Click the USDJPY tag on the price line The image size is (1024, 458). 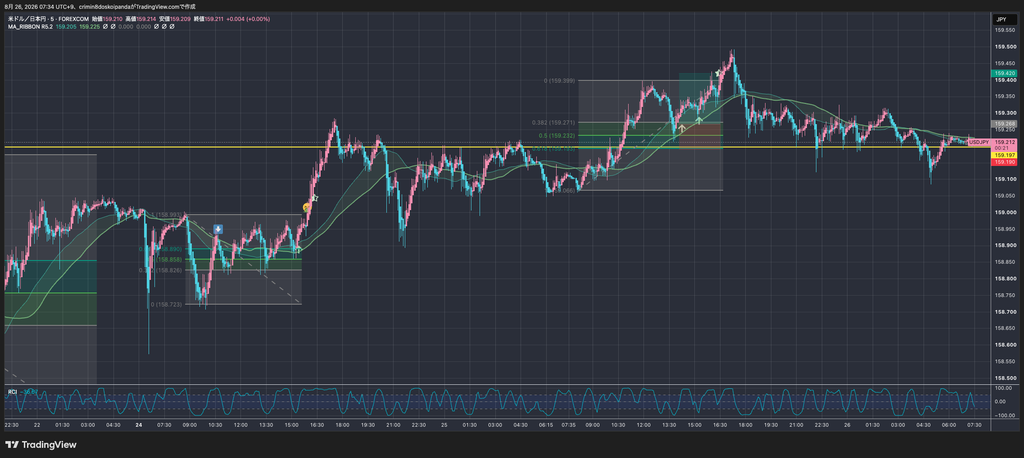(x=980, y=142)
